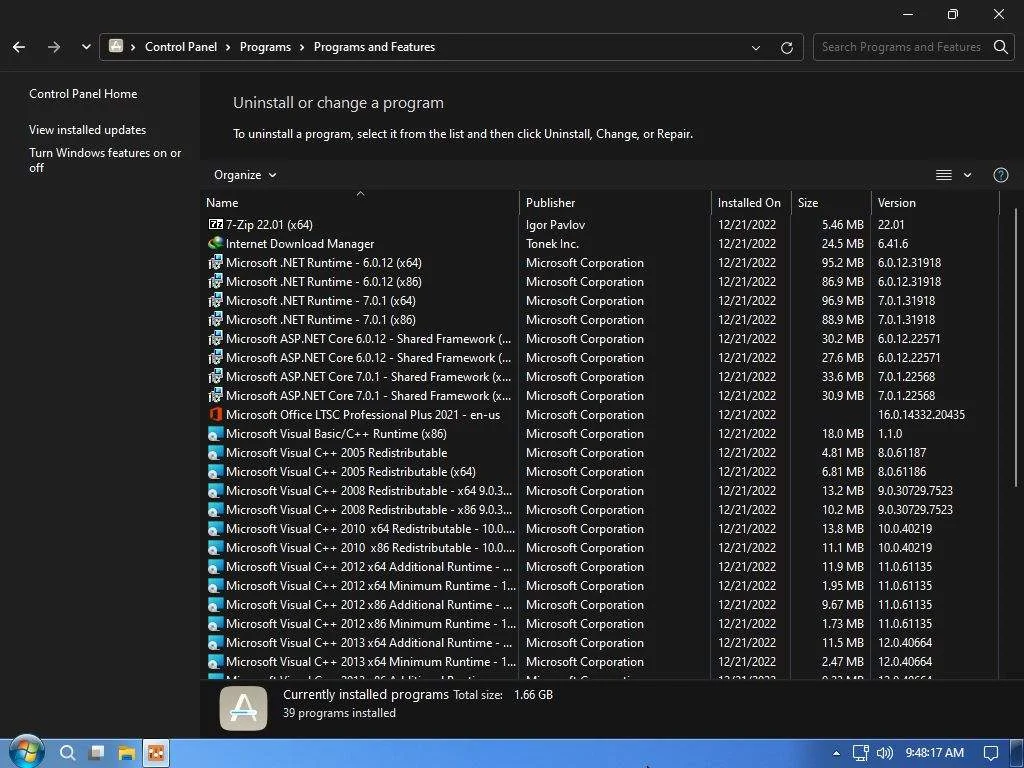Click the search magnifier icon
Screen dimensions: 1024x768
1000,47
